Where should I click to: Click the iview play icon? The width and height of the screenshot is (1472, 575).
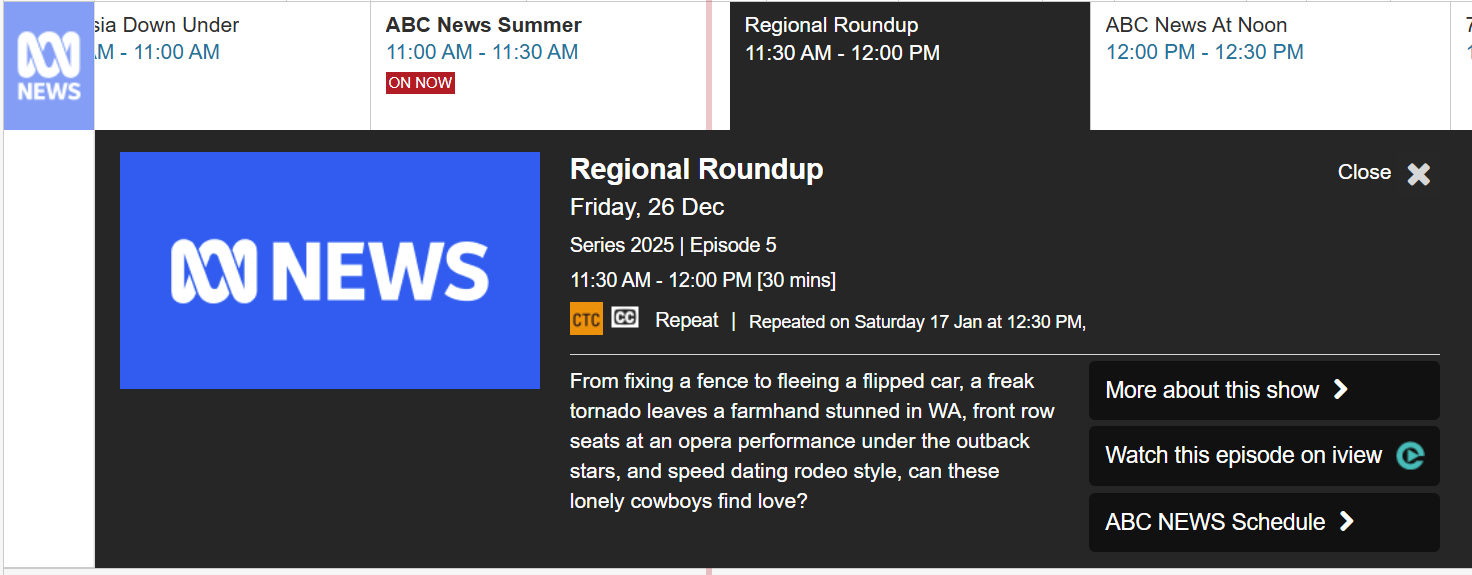point(1410,456)
